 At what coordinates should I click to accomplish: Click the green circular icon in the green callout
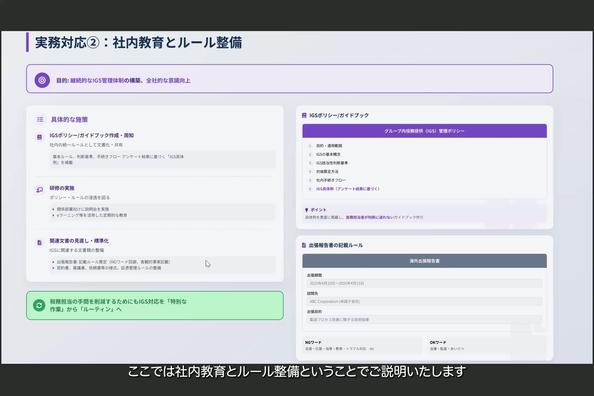tap(39, 305)
